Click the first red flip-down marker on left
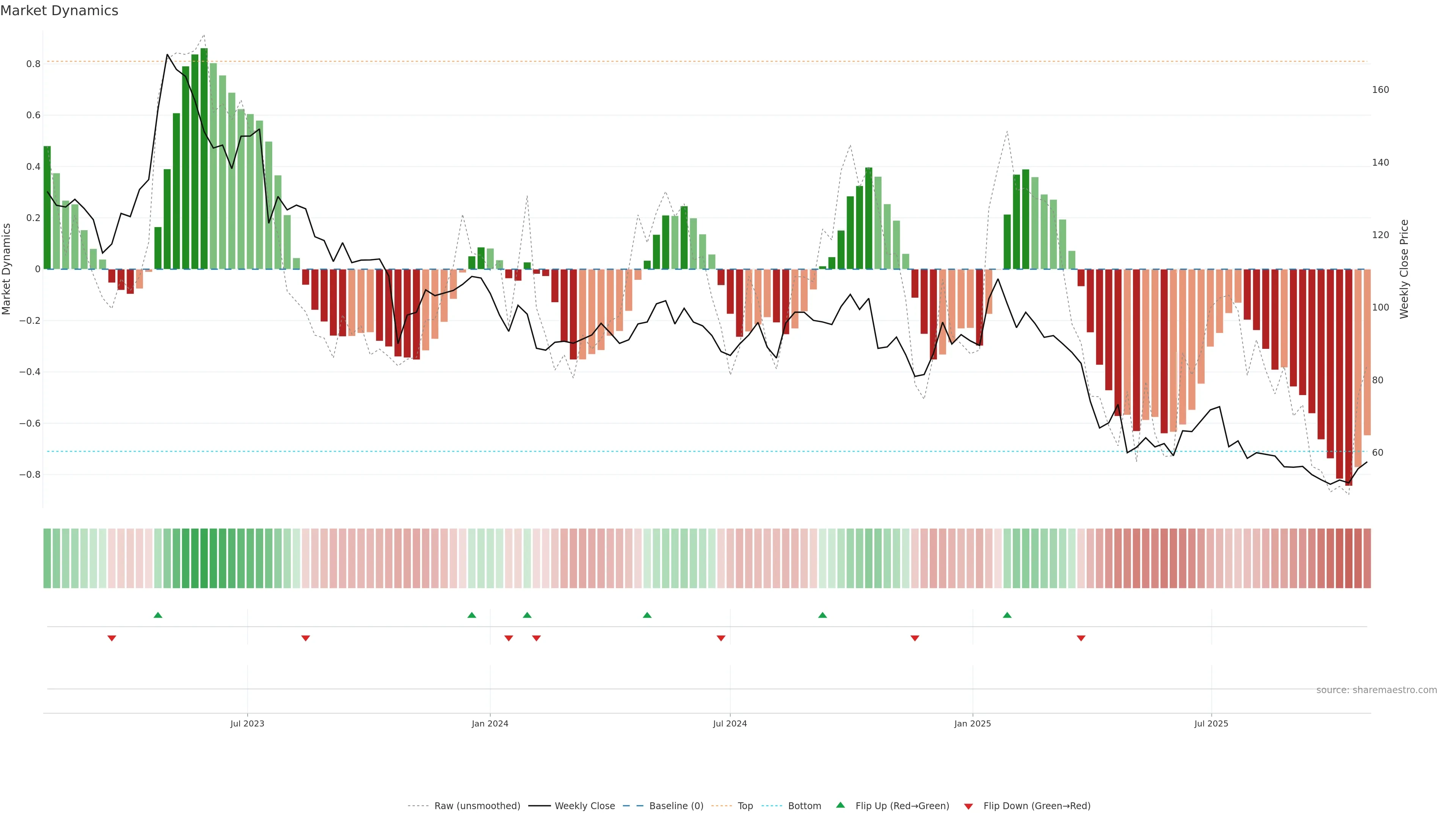Image resolution: width=1456 pixels, height=819 pixels. (112, 638)
